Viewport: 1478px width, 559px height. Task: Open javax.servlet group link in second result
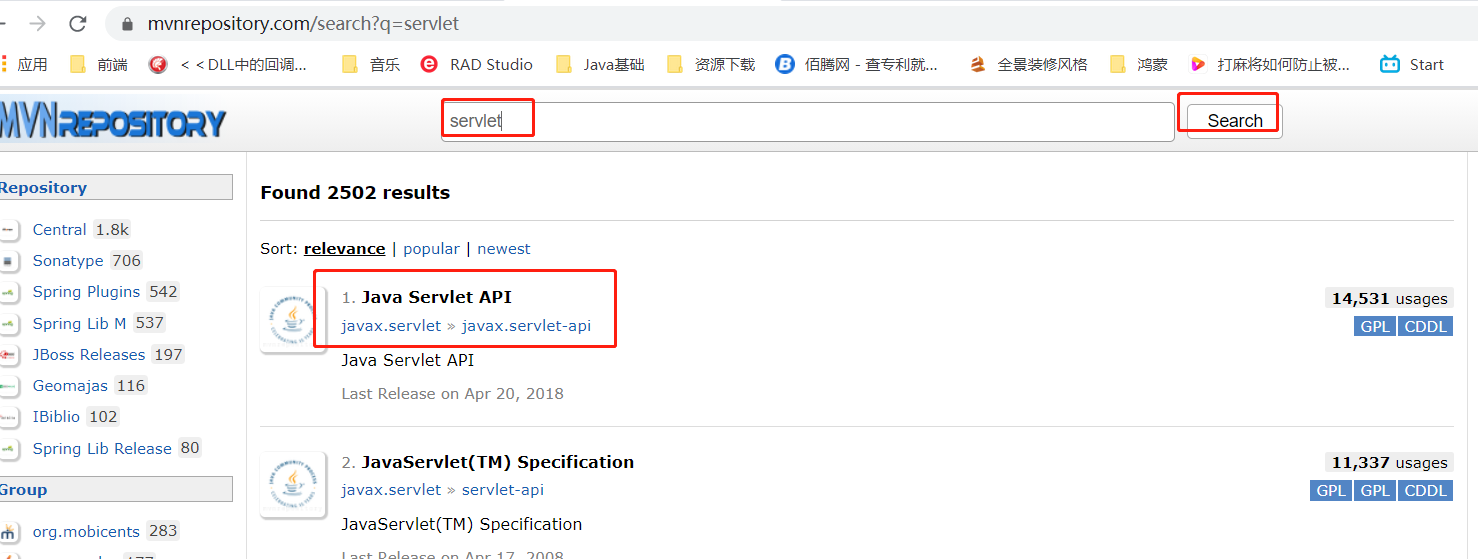391,490
